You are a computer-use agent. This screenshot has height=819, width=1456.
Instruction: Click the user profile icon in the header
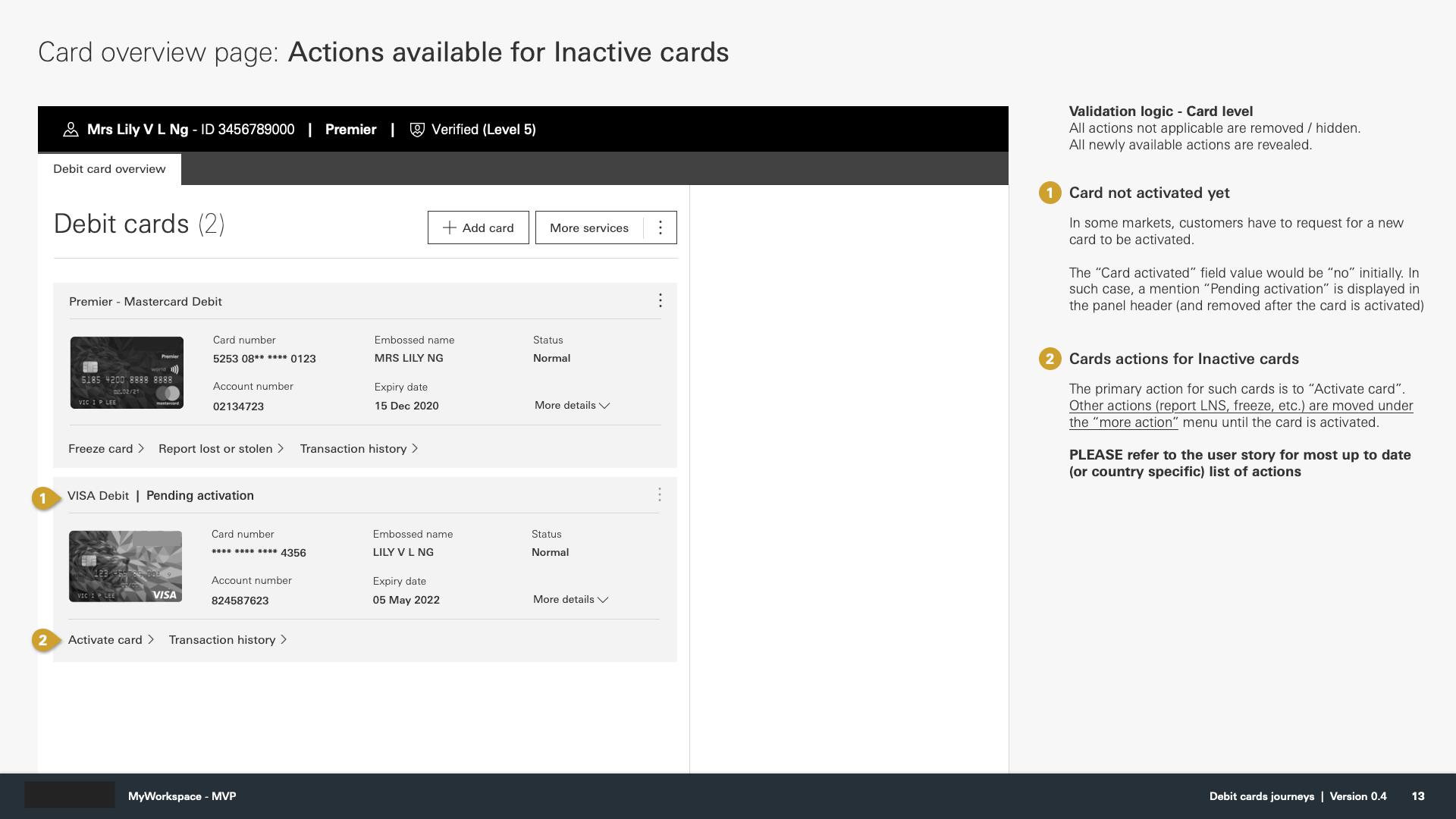pyautogui.click(x=71, y=129)
